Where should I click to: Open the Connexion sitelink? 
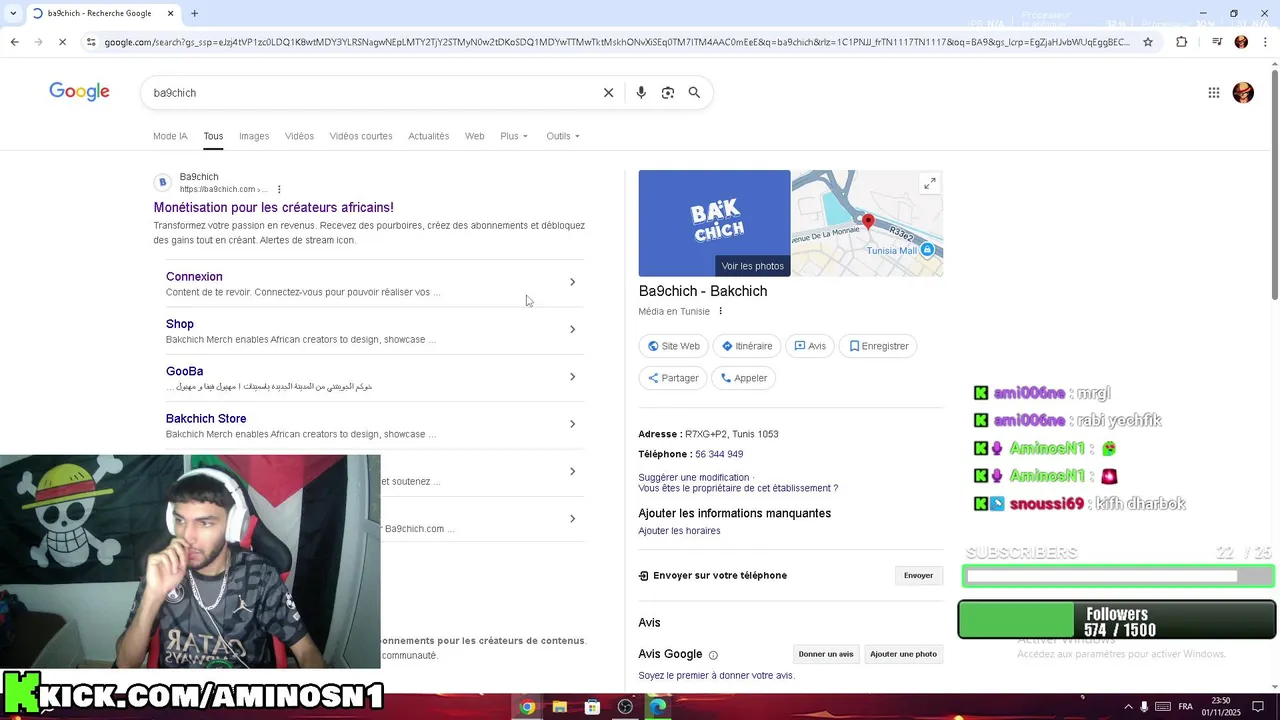[x=194, y=276]
